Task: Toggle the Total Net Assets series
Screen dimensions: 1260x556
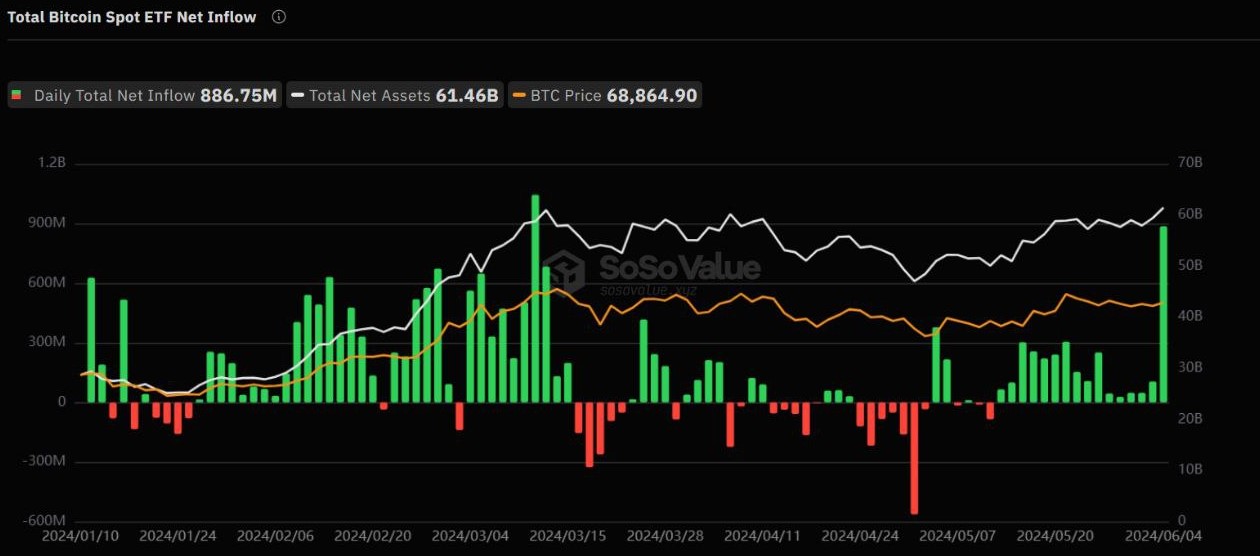Action: coord(395,96)
